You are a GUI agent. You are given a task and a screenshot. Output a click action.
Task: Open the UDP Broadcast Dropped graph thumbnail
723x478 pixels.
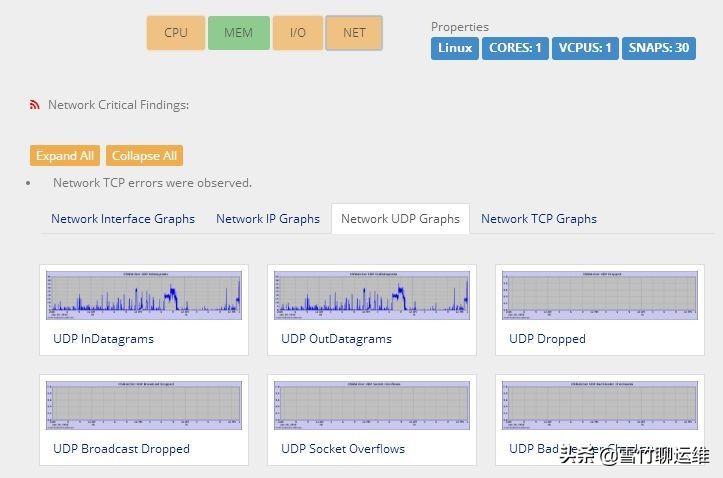click(x=144, y=406)
